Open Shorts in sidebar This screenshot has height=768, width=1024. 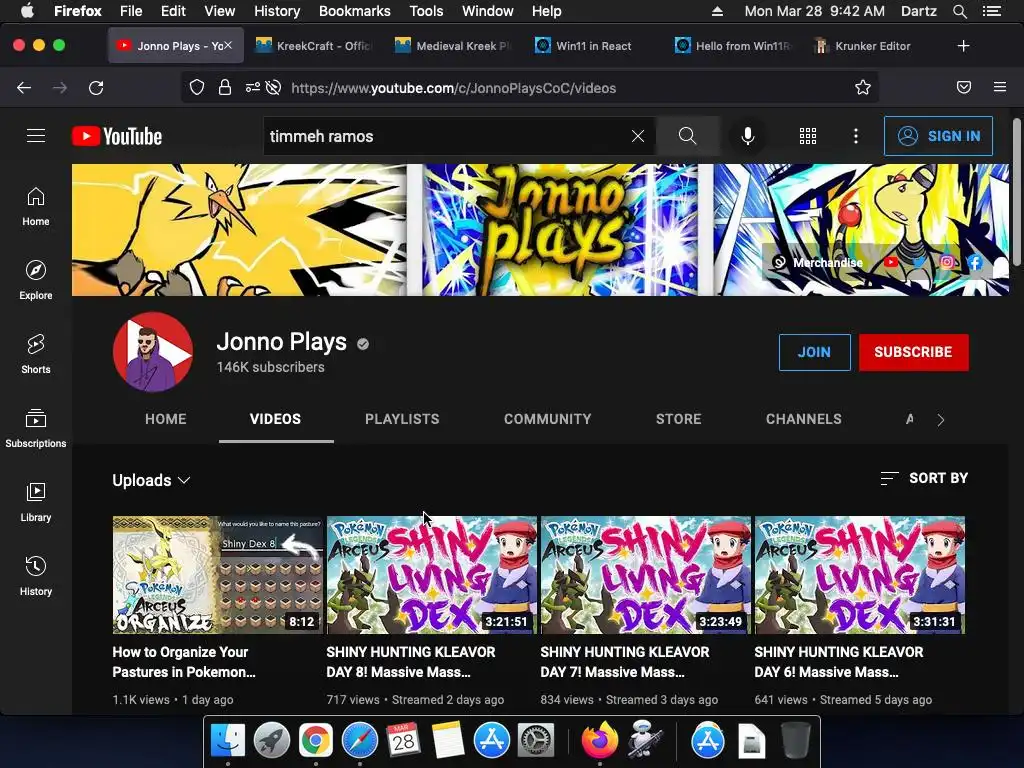36,354
